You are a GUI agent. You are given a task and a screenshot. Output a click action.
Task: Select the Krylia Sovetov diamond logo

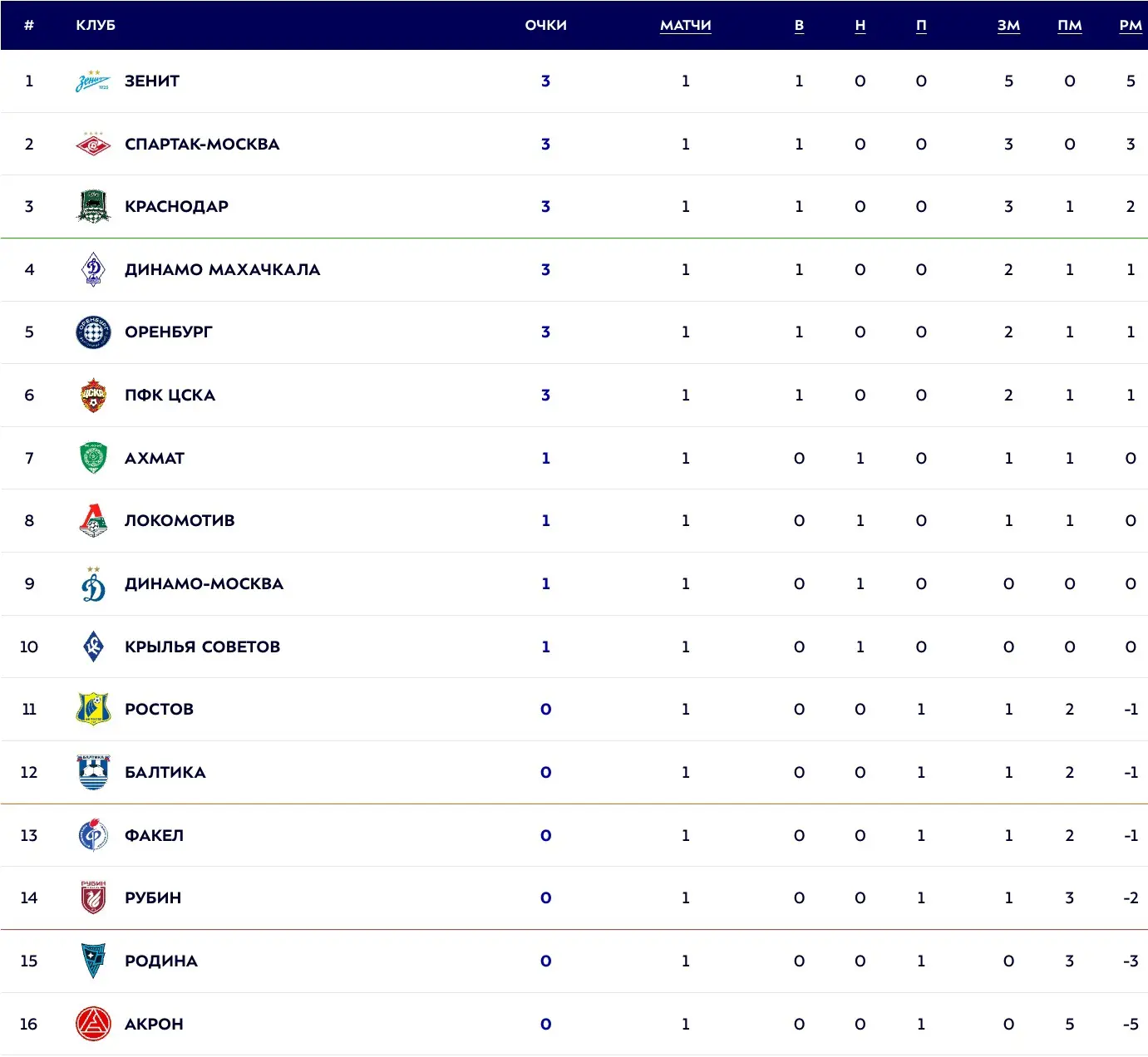click(93, 646)
